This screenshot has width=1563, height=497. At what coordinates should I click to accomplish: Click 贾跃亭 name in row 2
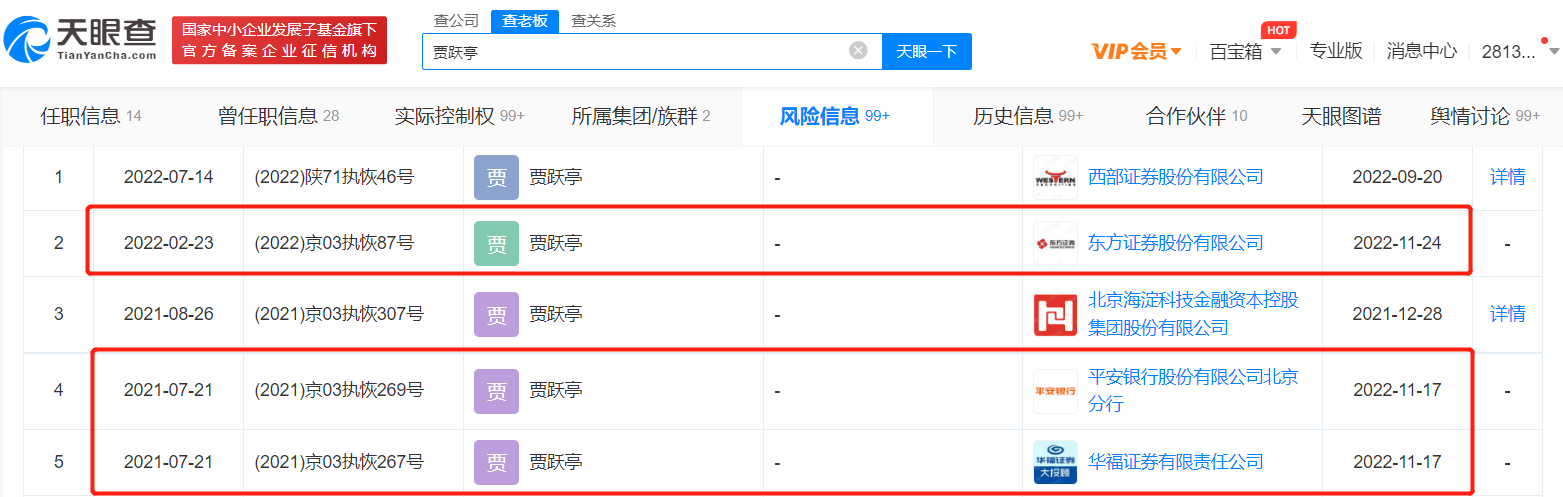(x=556, y=243)
